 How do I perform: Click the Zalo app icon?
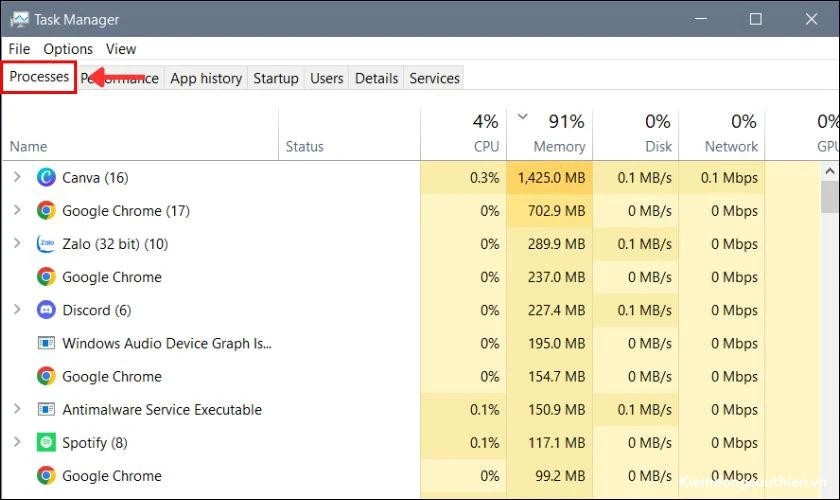[46, 244]
